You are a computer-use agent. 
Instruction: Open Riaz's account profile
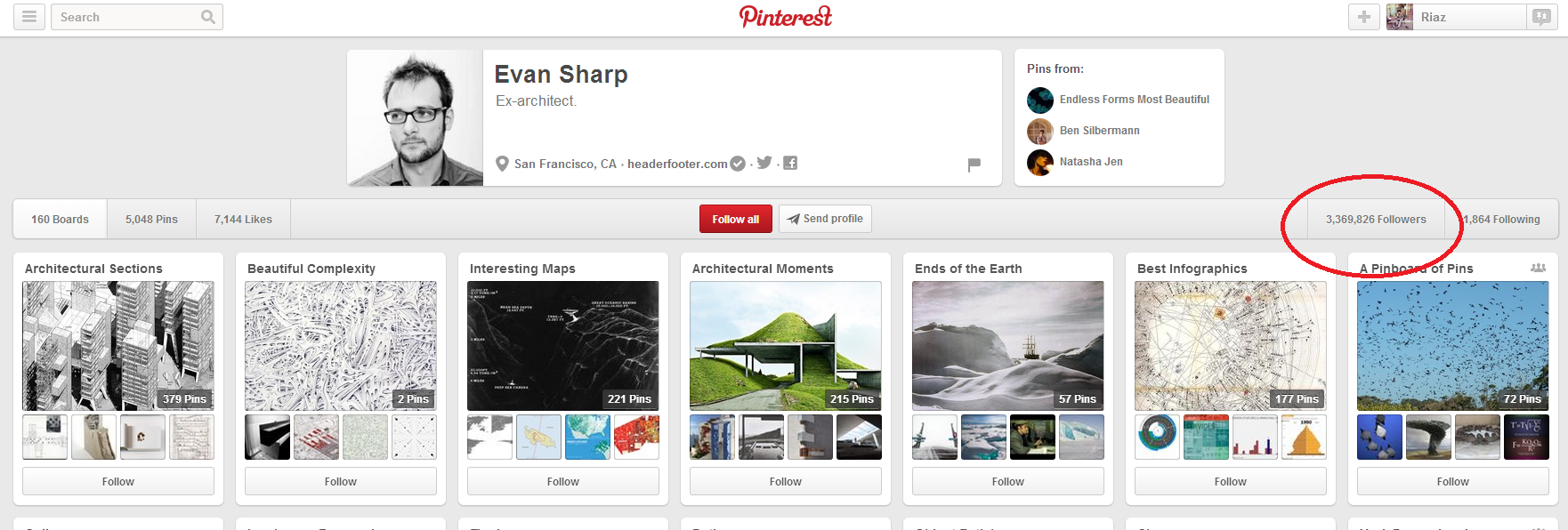[1456, 17]
